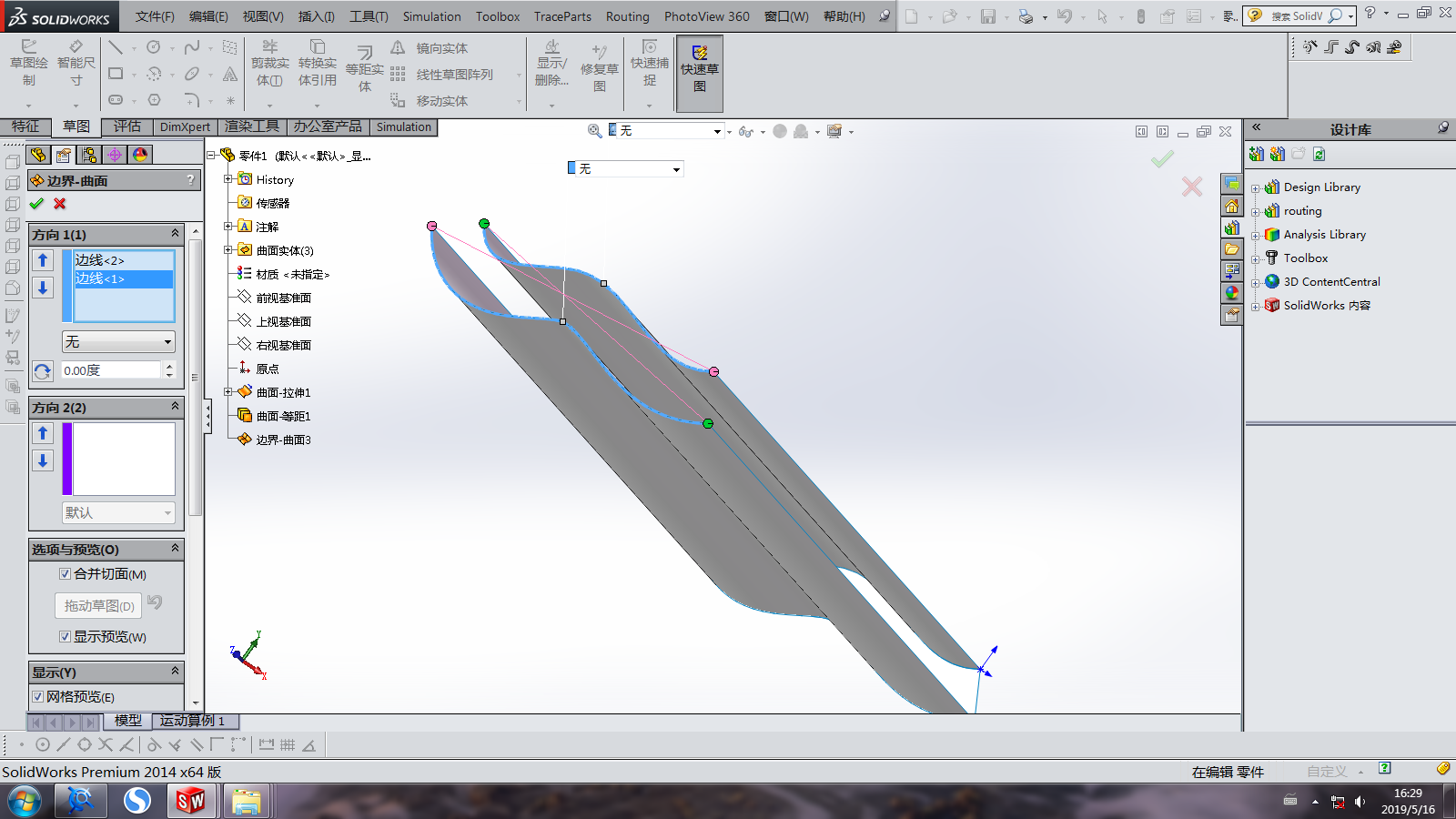Move the Direction 1 curve up with the arrow

(43, 261)
